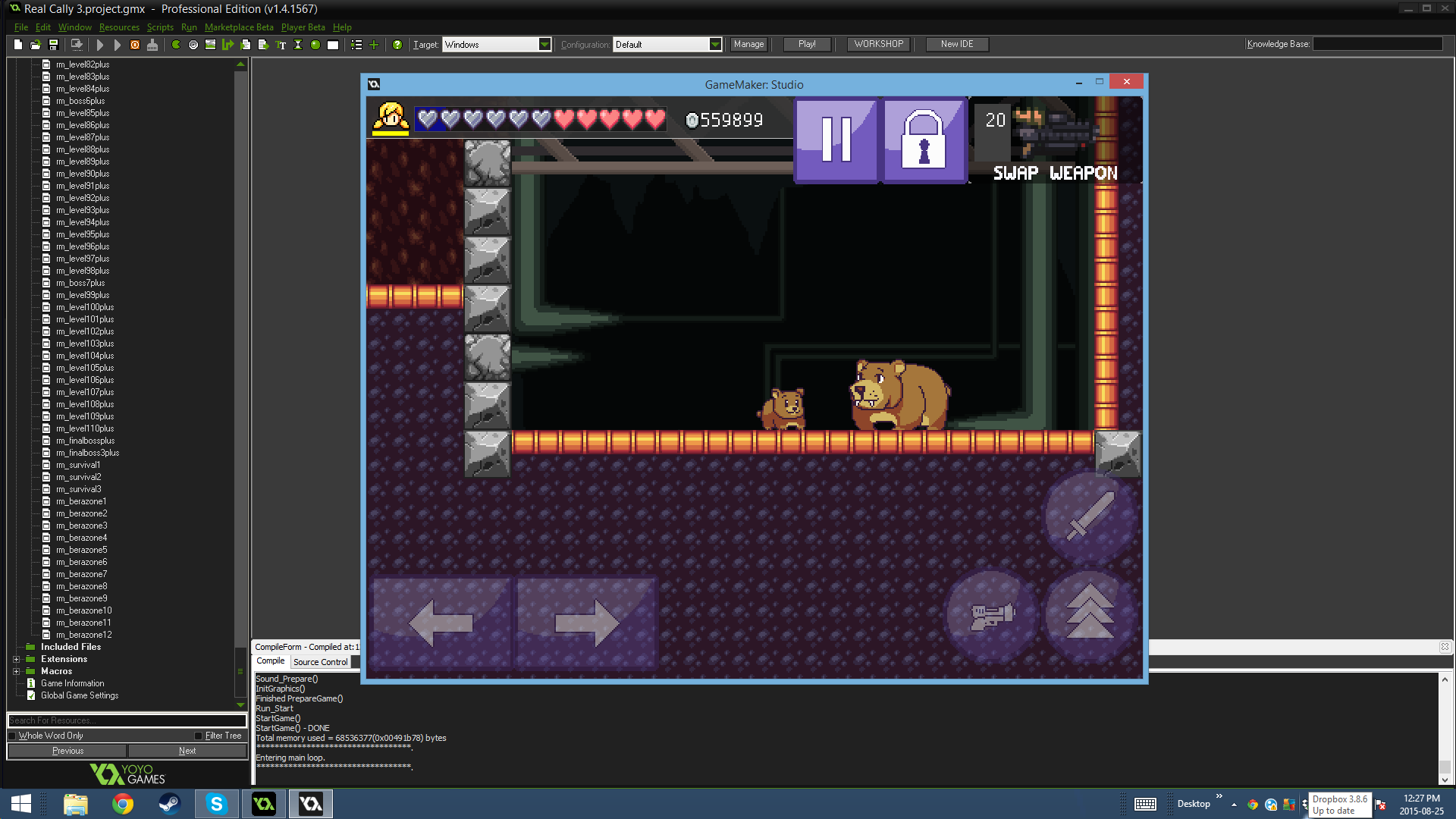The image size is (1456, 819).
Task: Click the Save project toolbar icon
Action: [53, 45]
